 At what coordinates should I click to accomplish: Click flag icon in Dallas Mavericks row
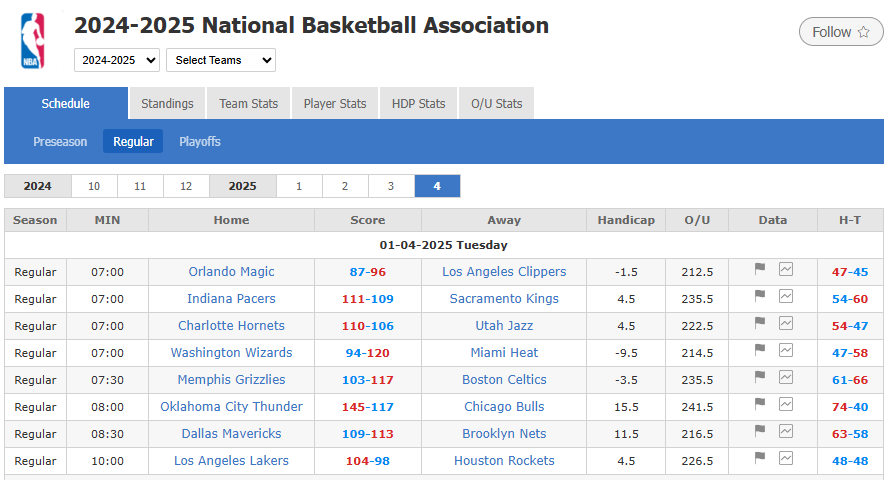(x=760, y=431)
